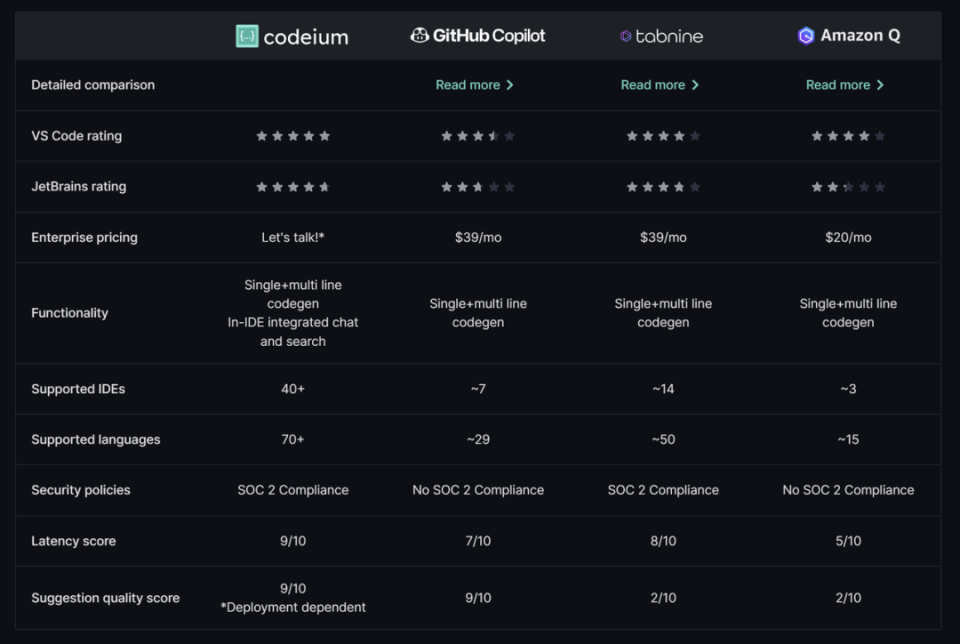The image size is (960, 644).
Task: Click the Tabnine hexagon logo icon
Action: [x=626, y=36]
